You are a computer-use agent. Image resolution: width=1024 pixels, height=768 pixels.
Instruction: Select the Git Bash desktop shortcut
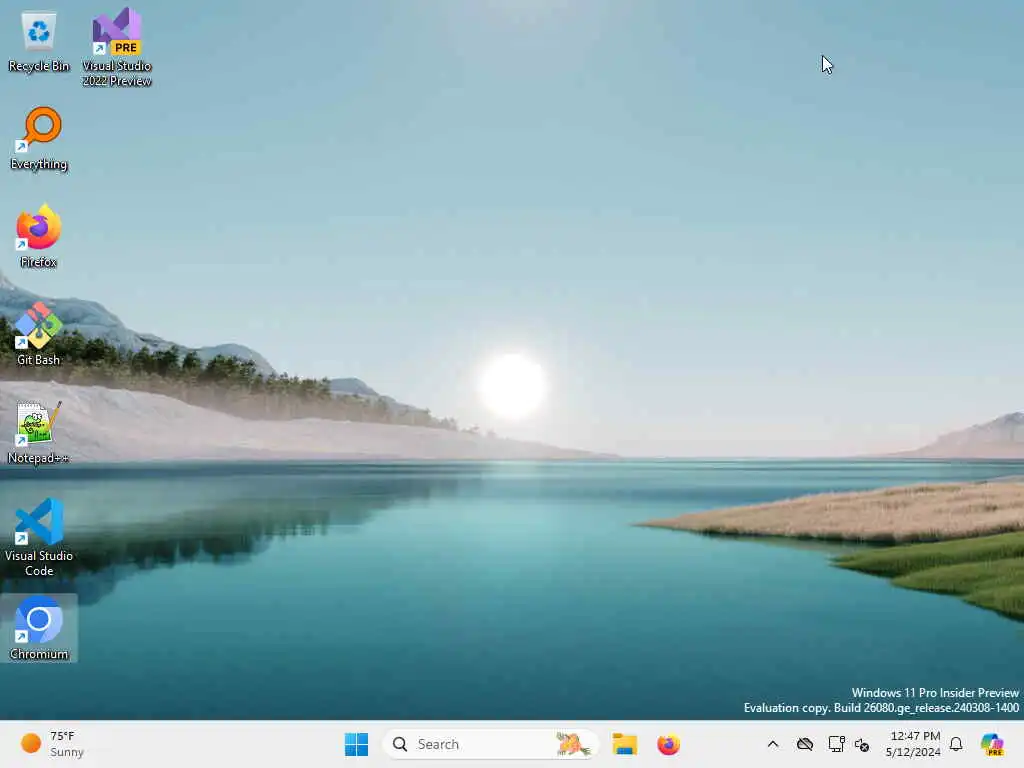click(x=39, y=334)
